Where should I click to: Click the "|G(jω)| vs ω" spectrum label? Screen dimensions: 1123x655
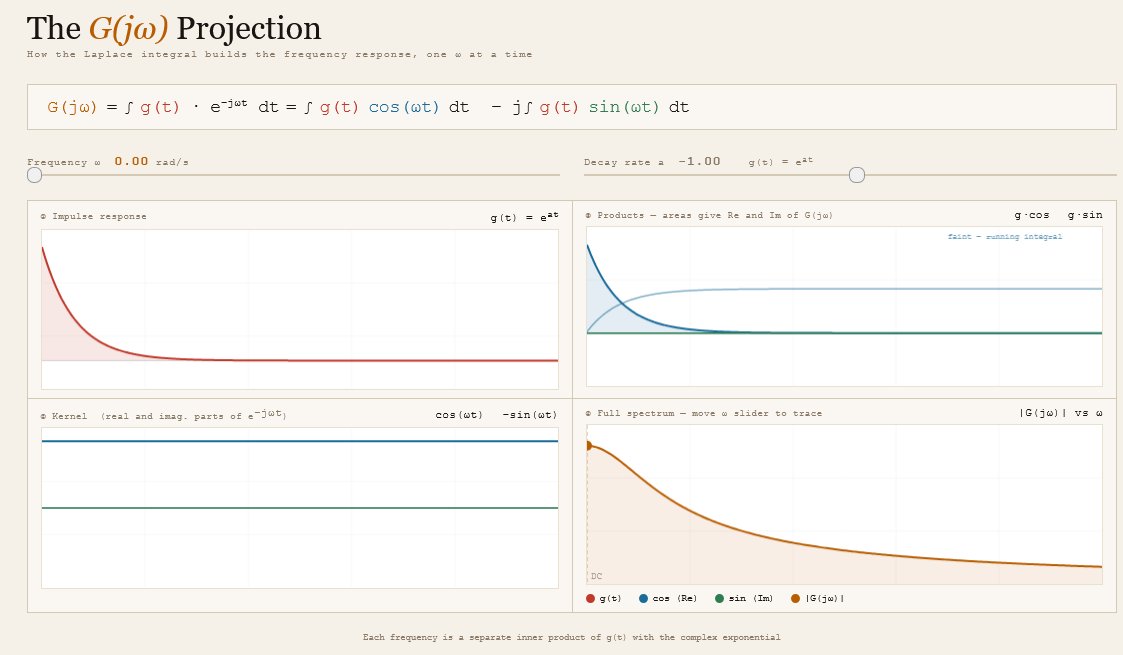tap(1061, 413)
